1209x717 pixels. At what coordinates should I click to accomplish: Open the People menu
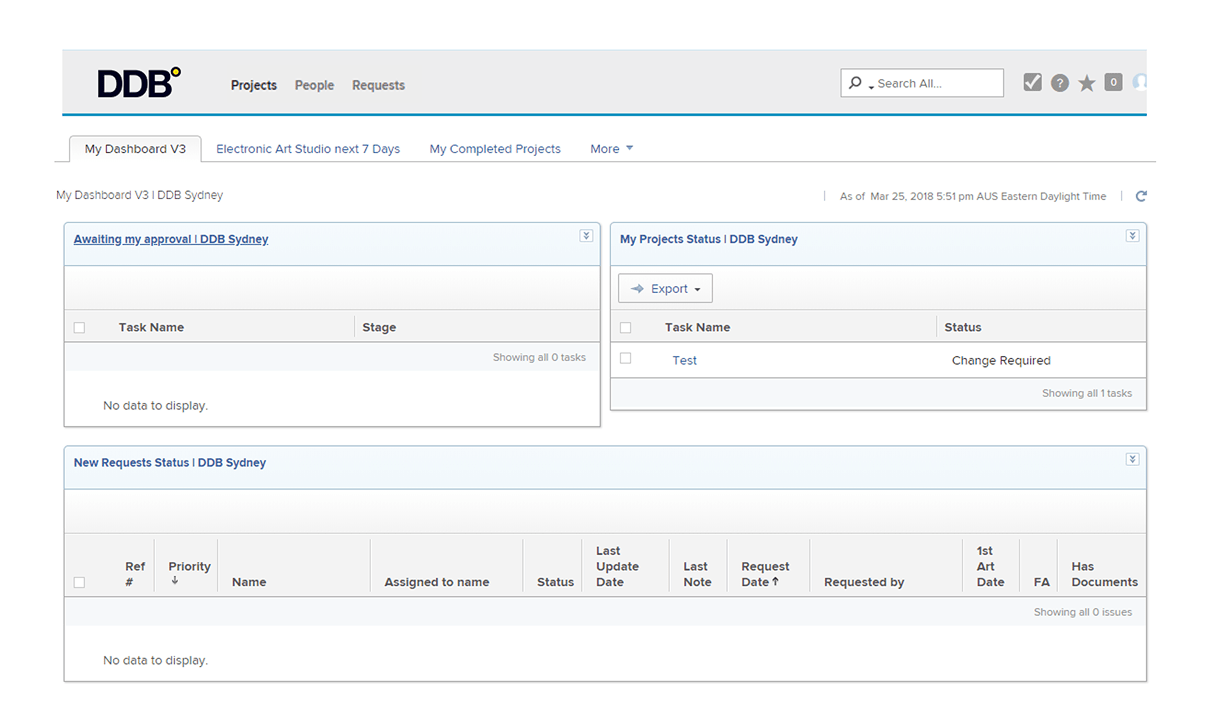coord(314,85)
